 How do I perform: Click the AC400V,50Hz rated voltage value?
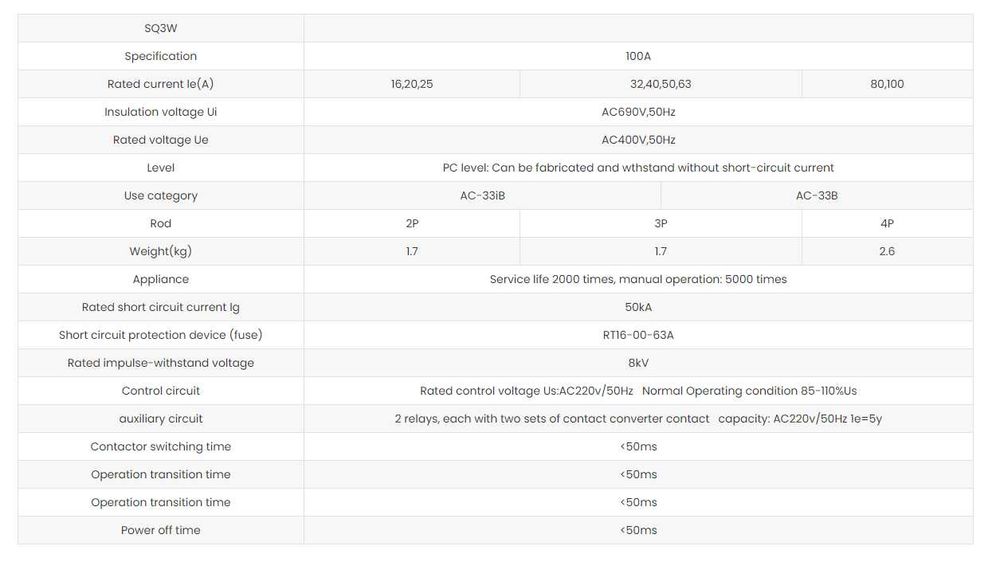click(x=638, y=141)
